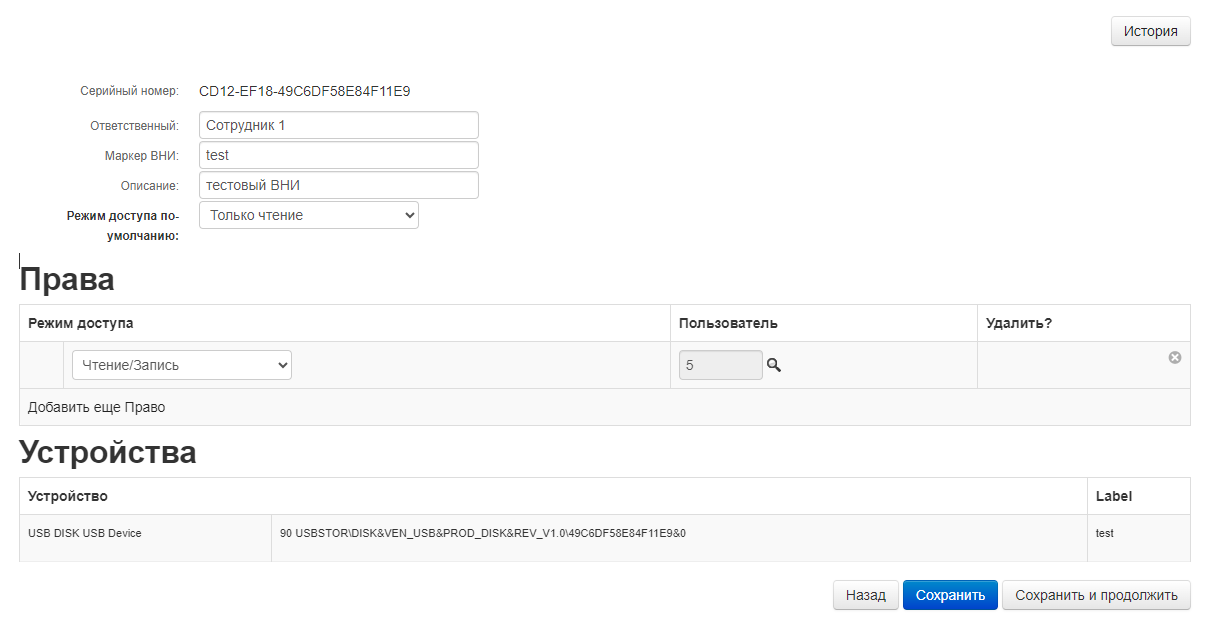This screenshot has height=628, width=1208.
Task: Click the Описание field with тестовый ВНИ
Action: coord(338,185)
